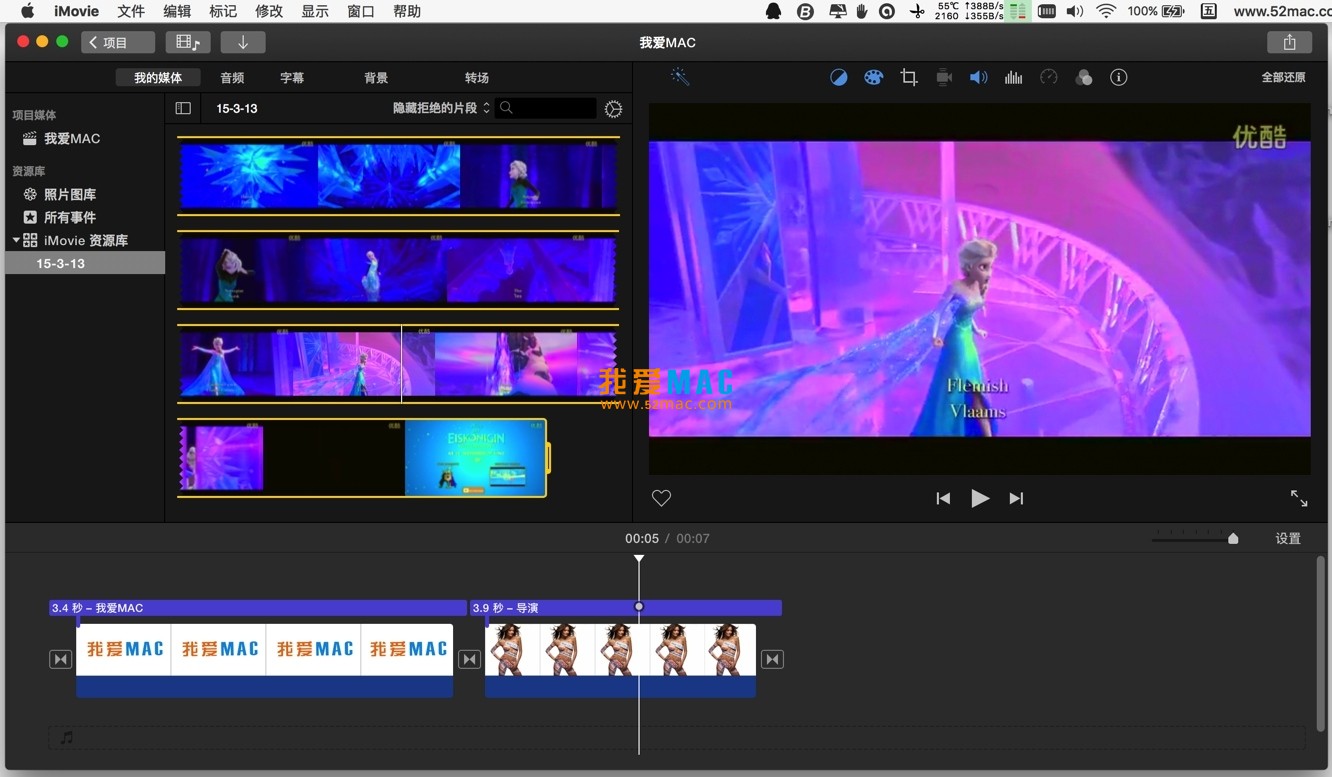This screenshot has height=777, width=1332.
Task: Switch to 我的媒体 tab
Action: (158, 77)
